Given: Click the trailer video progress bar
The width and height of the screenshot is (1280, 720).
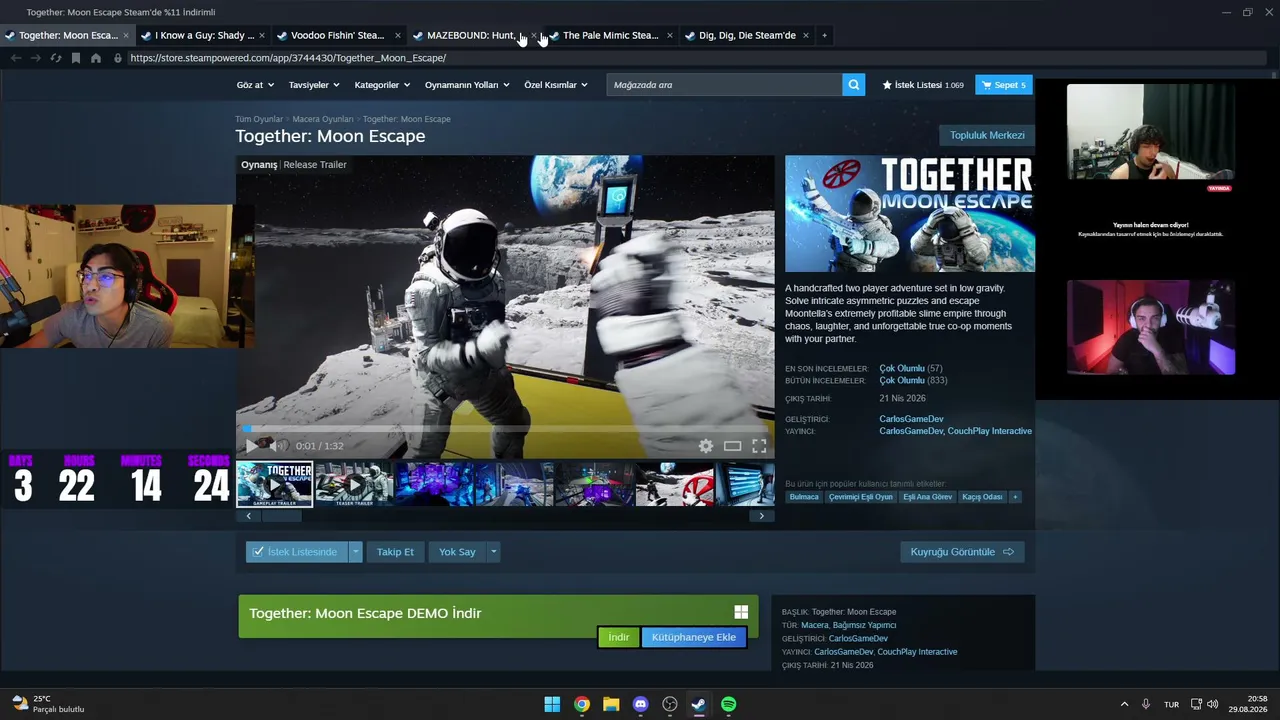Looking at the screenshot, I should click(505, 429).
